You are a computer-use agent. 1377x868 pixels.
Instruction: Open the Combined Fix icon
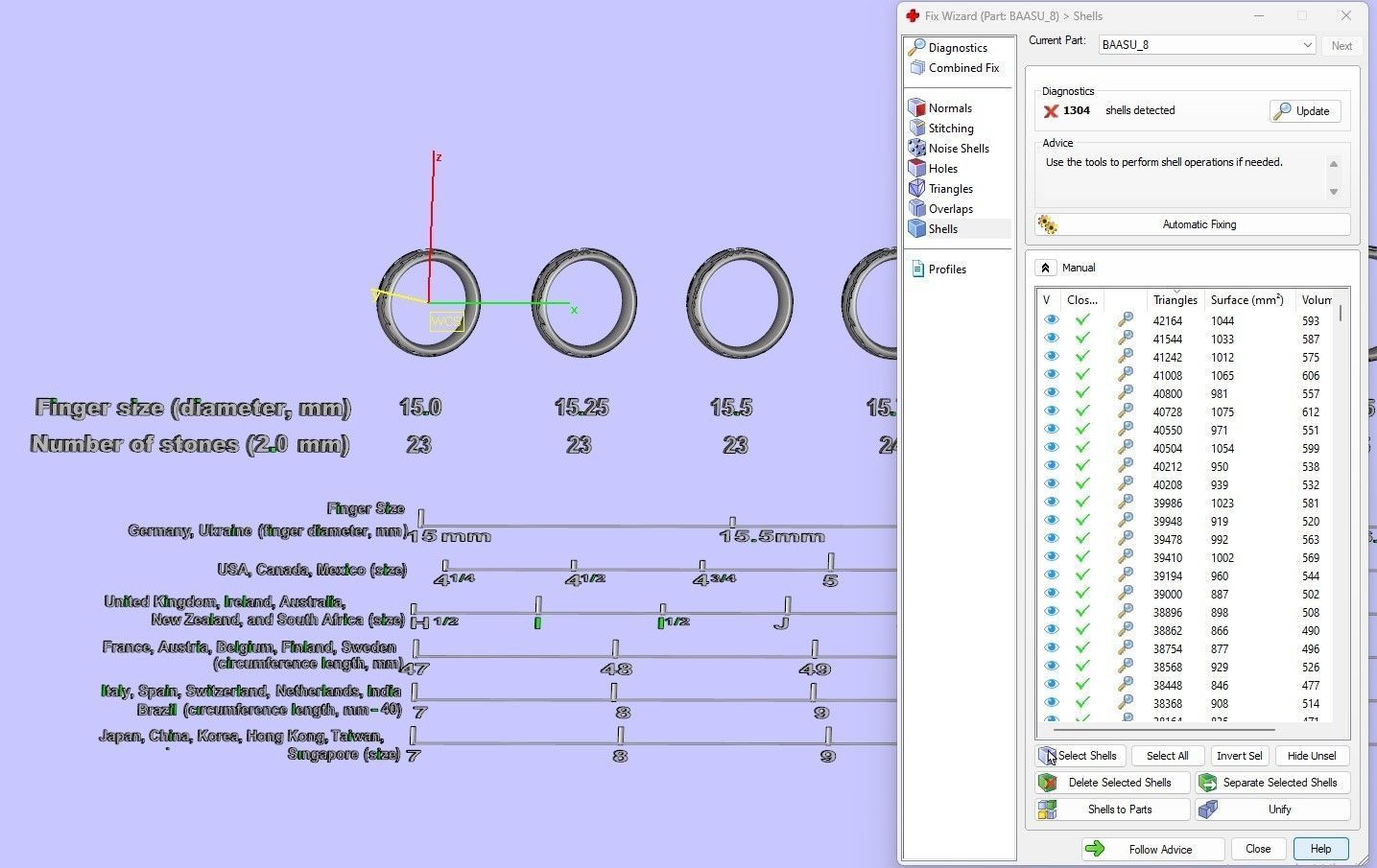point(917,67)
